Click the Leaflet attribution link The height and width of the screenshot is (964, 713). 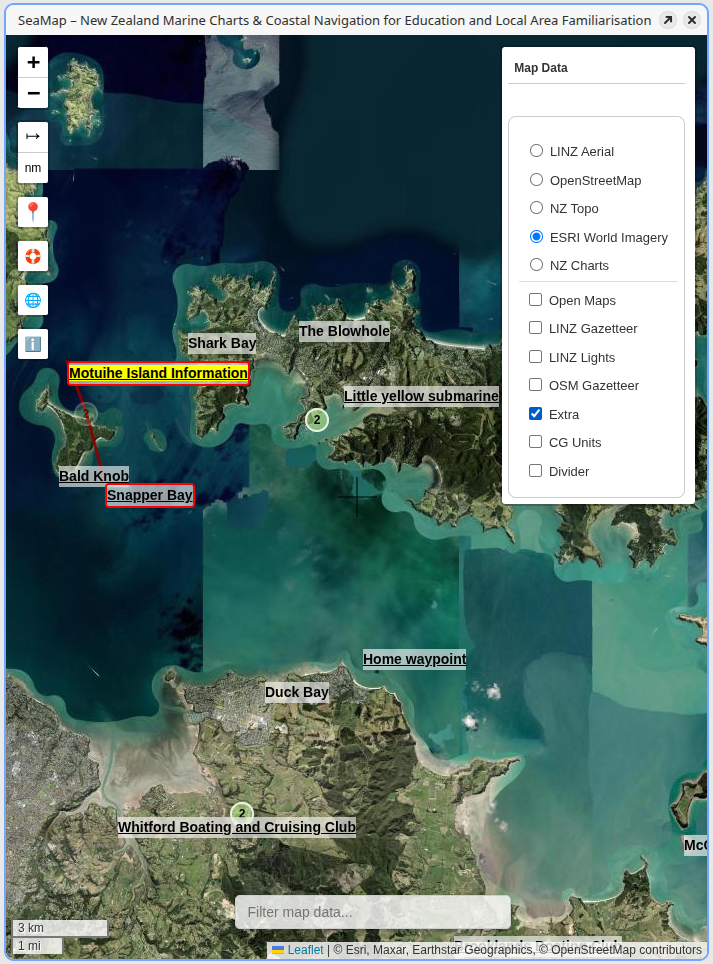click(305, 950)
